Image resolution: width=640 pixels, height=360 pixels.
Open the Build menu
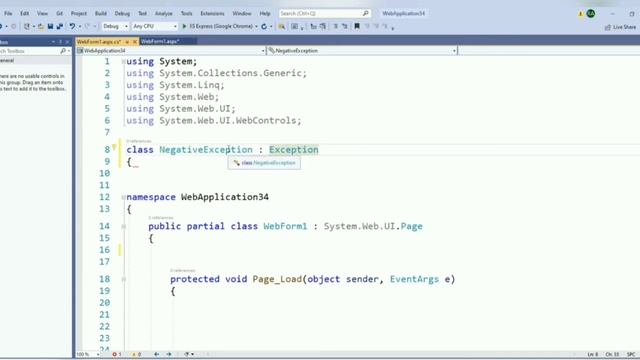[x=101, y=13]
